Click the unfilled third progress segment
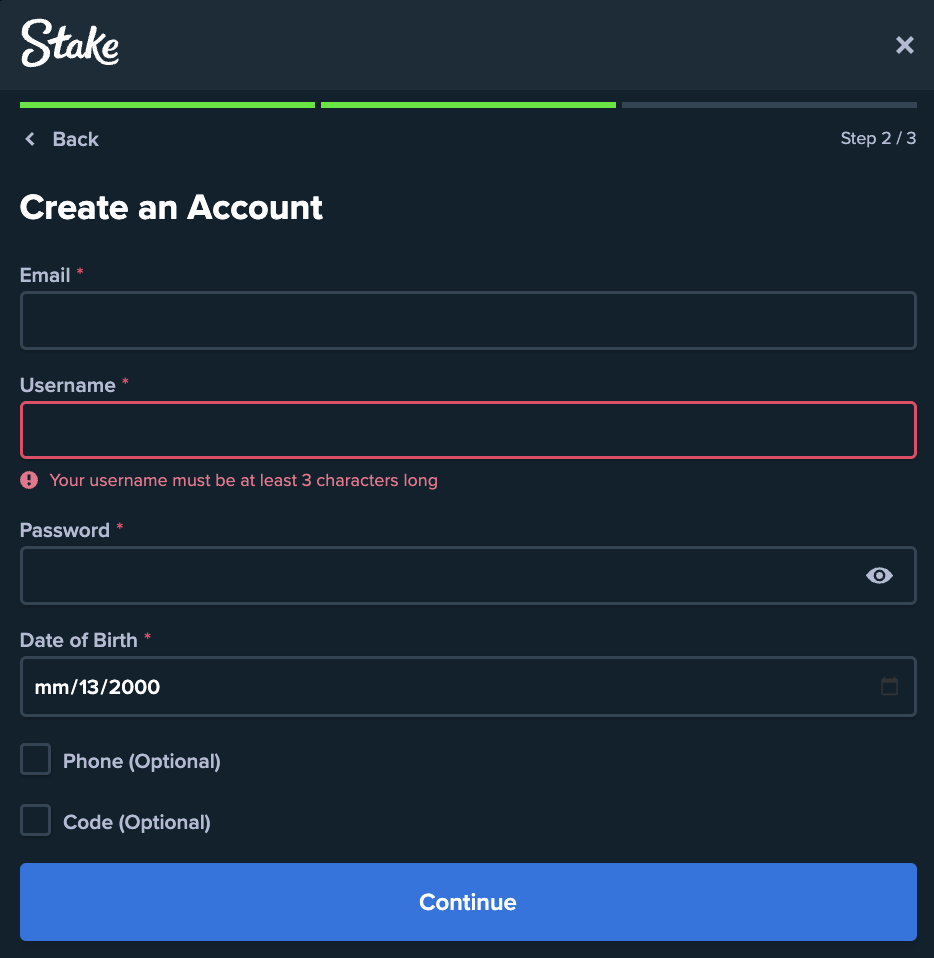 pyautogui.click(x=768, y=104)
